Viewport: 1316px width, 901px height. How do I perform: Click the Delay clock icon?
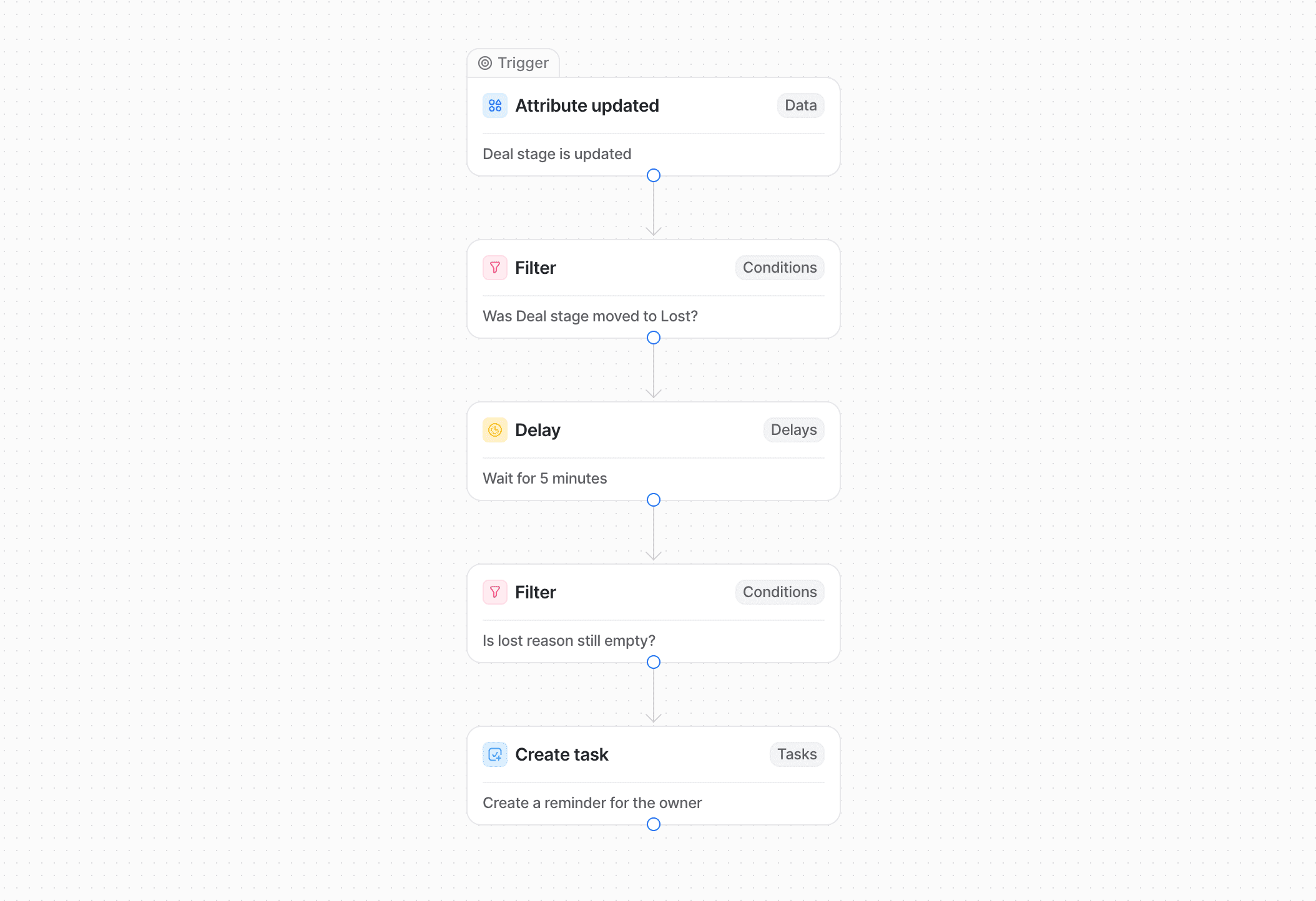point(494,430)
